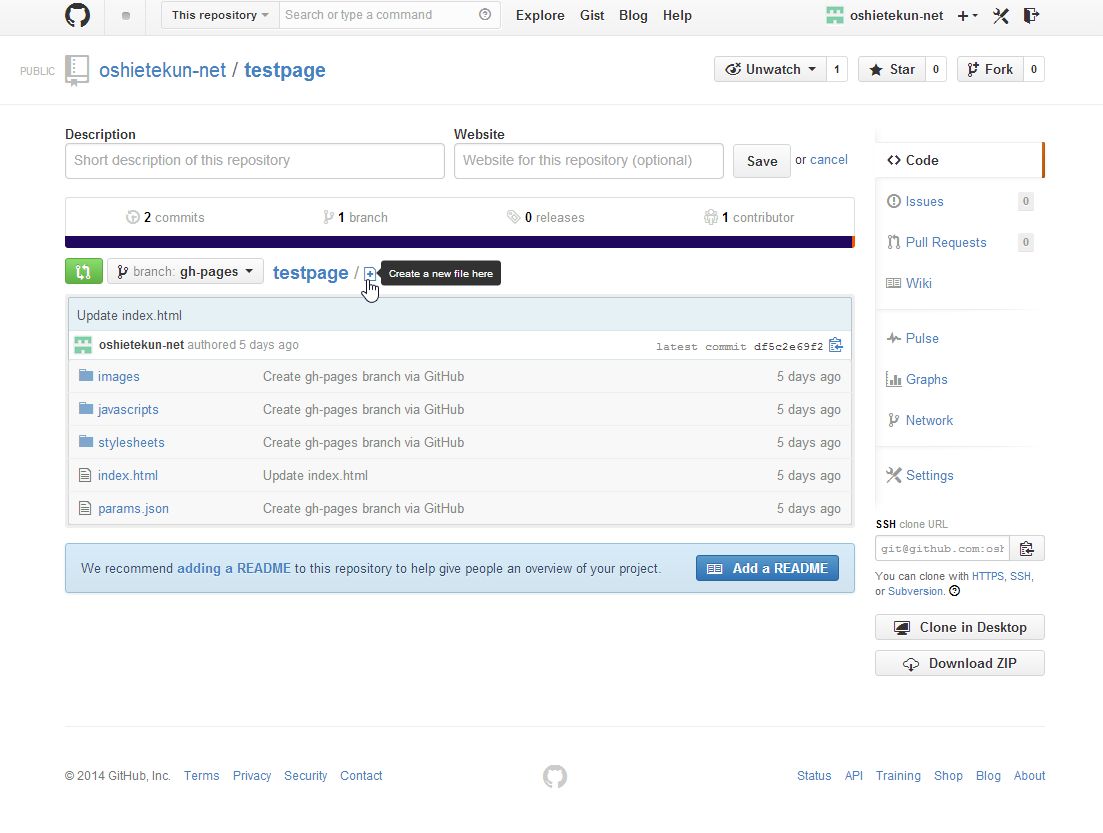The width and height of the screenshot is (1103, 833).
Task: Open the branch: gh-pages selector
Action: click(186, 272)
